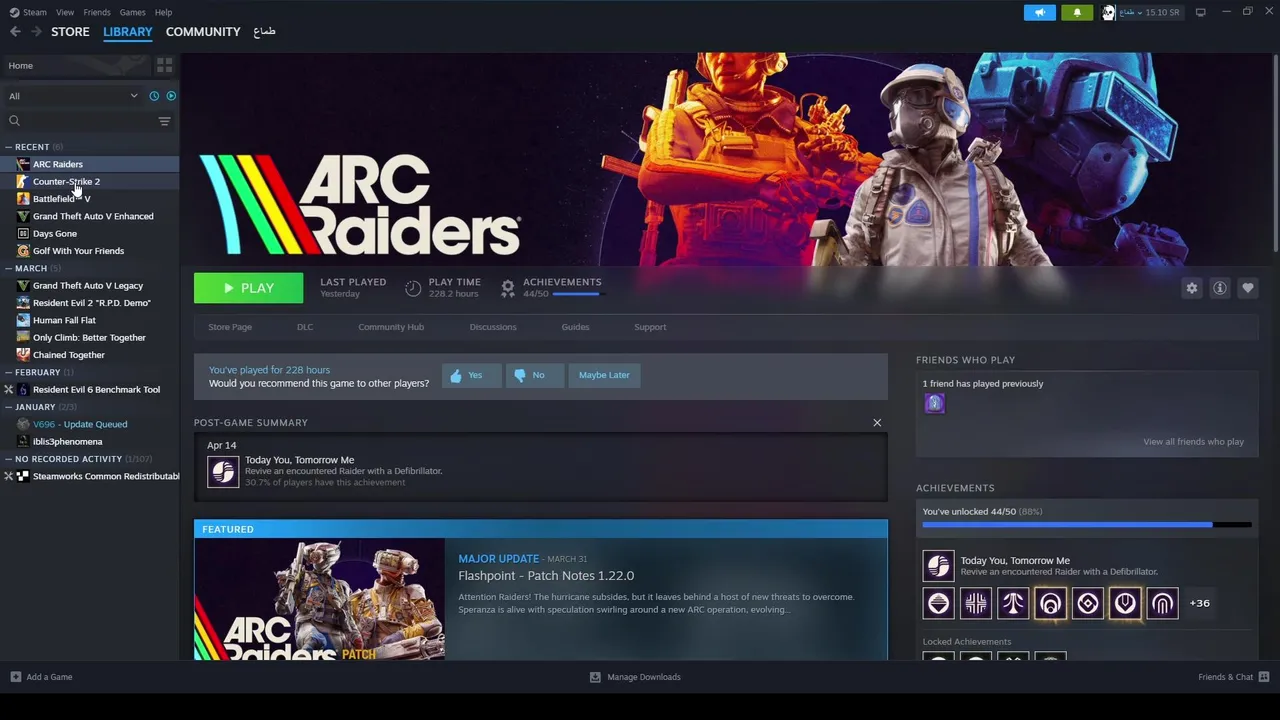1280x720 pixels.
Task: Open the Guides link
Action: pyautogui.click(x=575, y=327)
